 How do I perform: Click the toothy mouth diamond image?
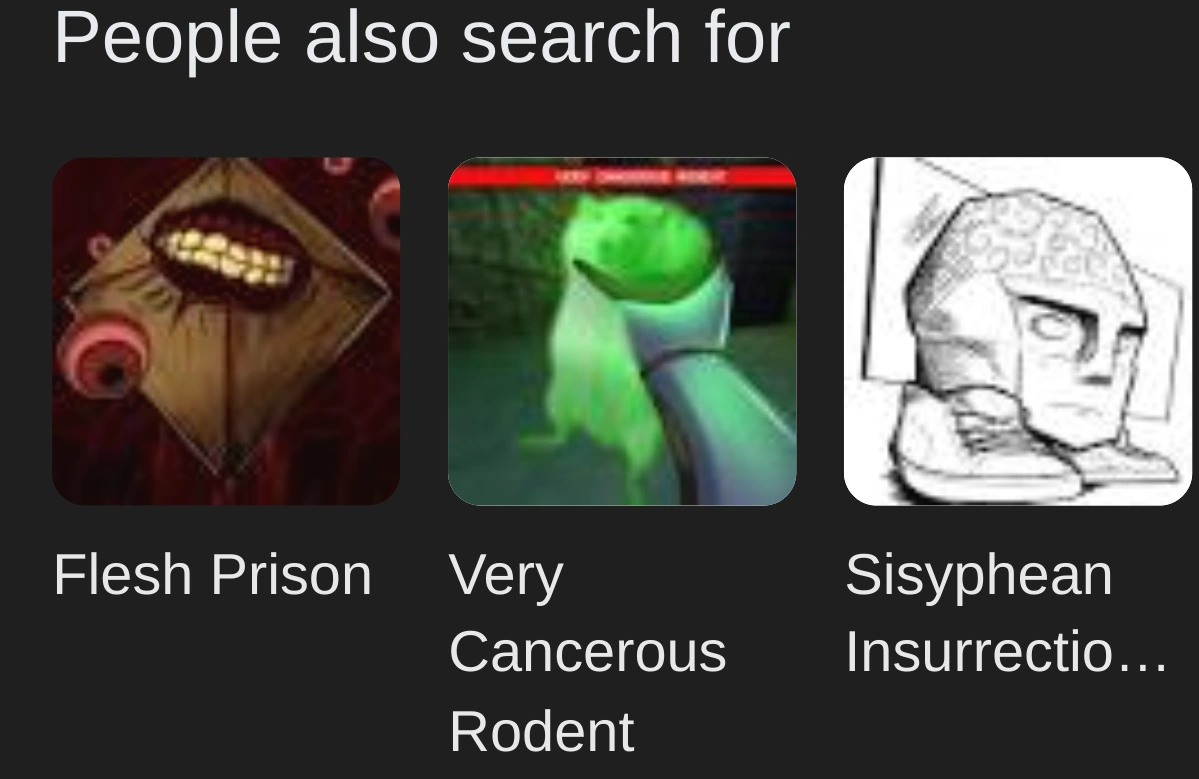226,331
